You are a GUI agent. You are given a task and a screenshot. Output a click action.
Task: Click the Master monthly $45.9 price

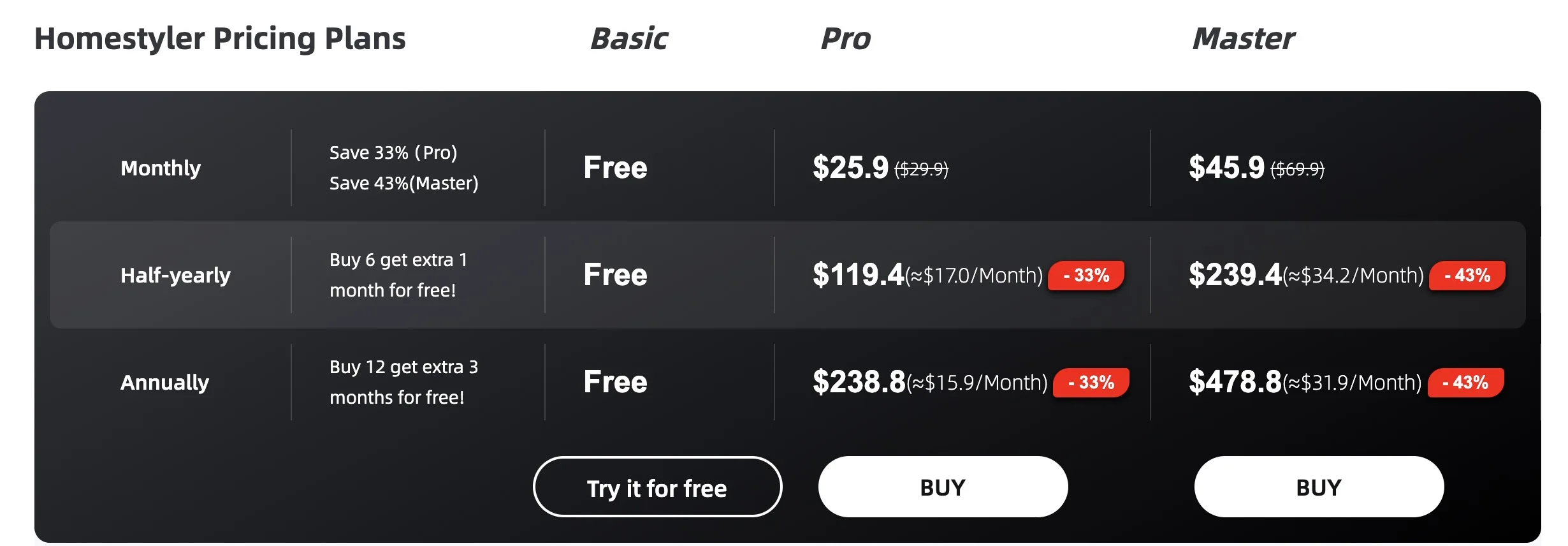coord(1226,168)
